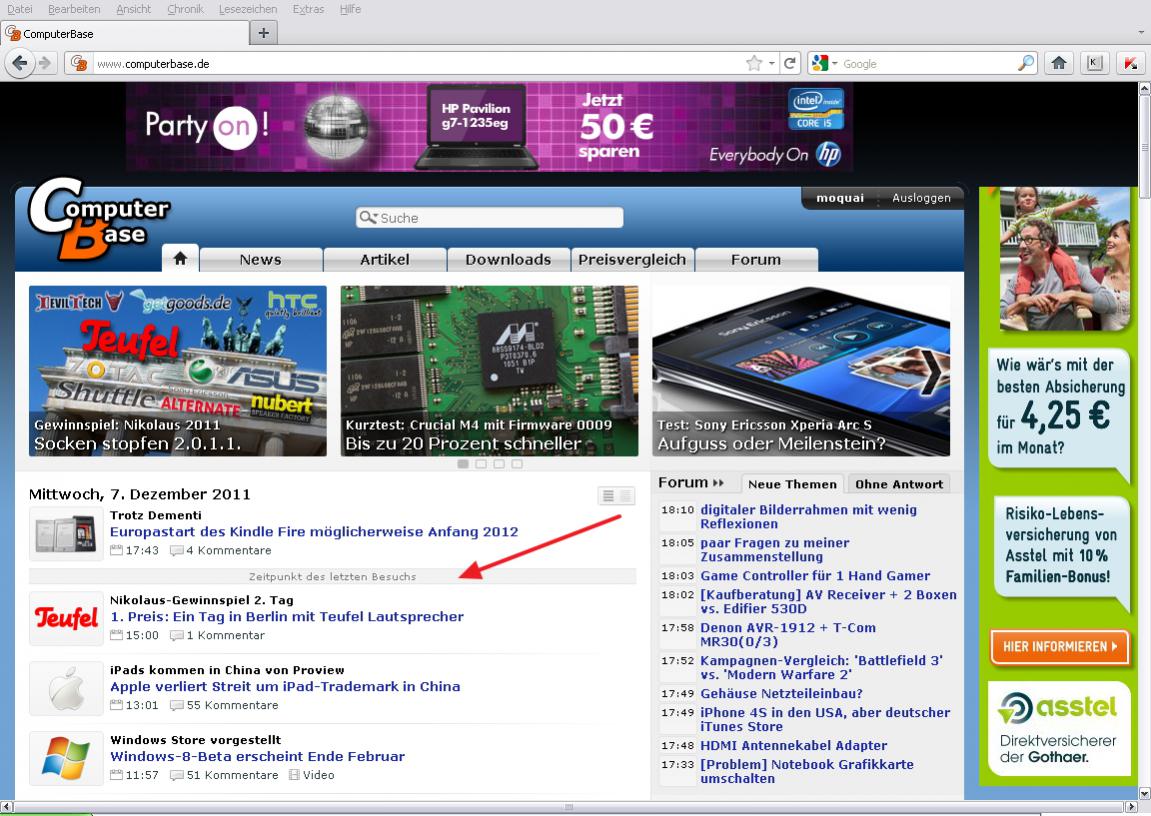Open the Downloads navigation tab
Viewport: 1151px width, 816px height.
click(x=508, y=259)
